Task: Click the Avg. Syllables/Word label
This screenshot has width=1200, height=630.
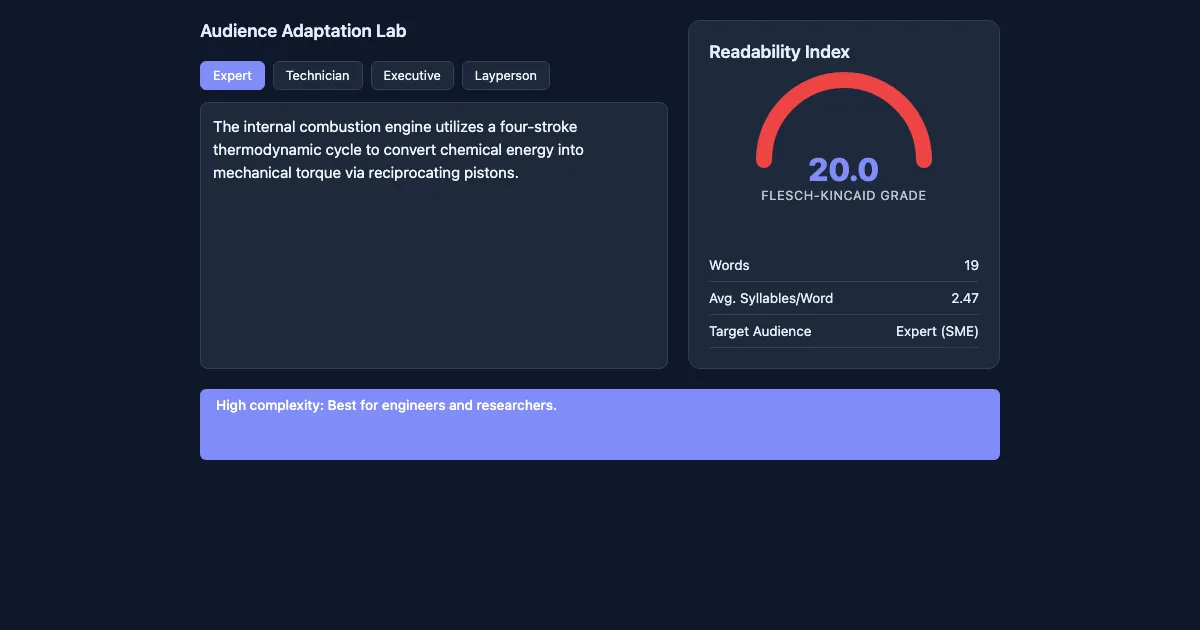Action: (x=771, y=298)
